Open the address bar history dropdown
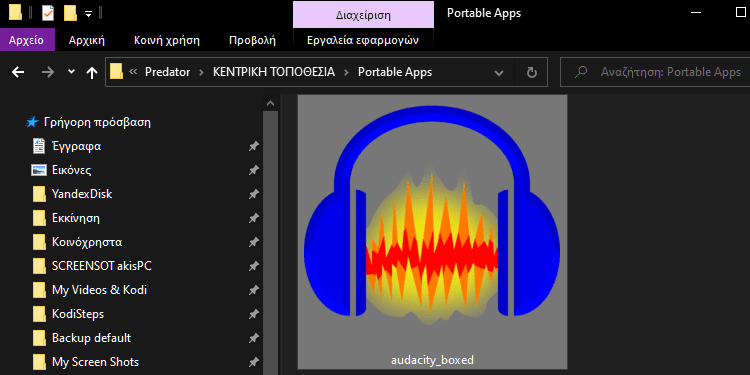The height and width of the screenshot is (375, 750). coord(499,73)
